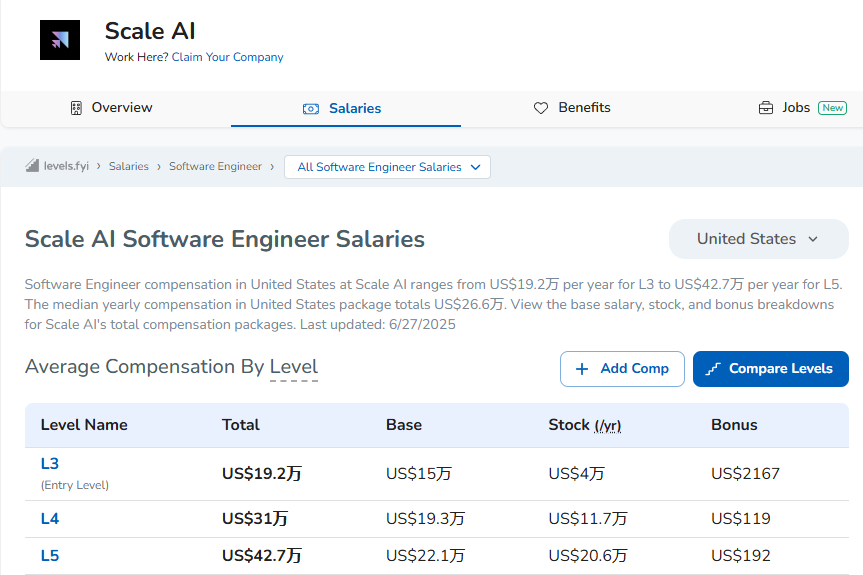Click the Base column header
Viewport: 863px width, 575px height.
(404, 425)
